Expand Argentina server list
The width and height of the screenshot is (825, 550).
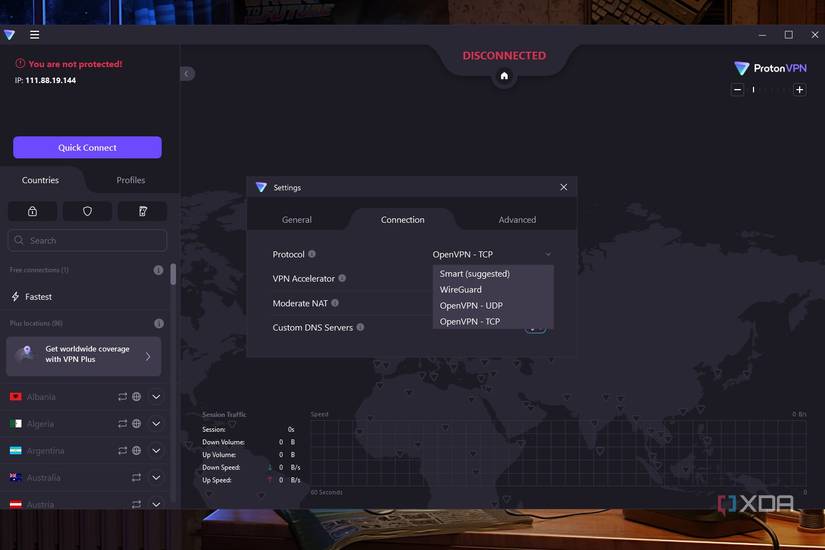coord(156,451)
